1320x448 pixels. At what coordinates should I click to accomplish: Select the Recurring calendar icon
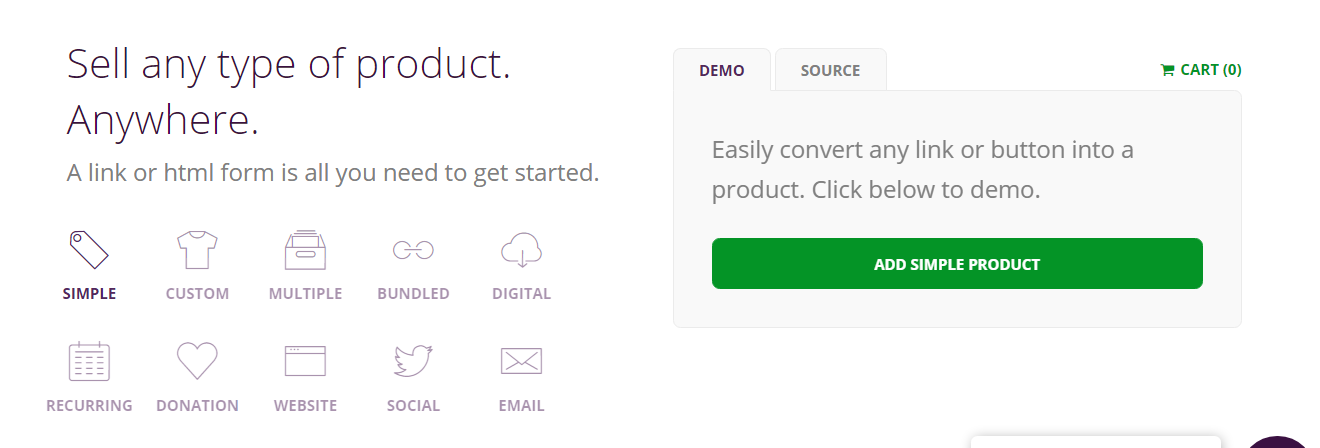[x=89, y=361]
